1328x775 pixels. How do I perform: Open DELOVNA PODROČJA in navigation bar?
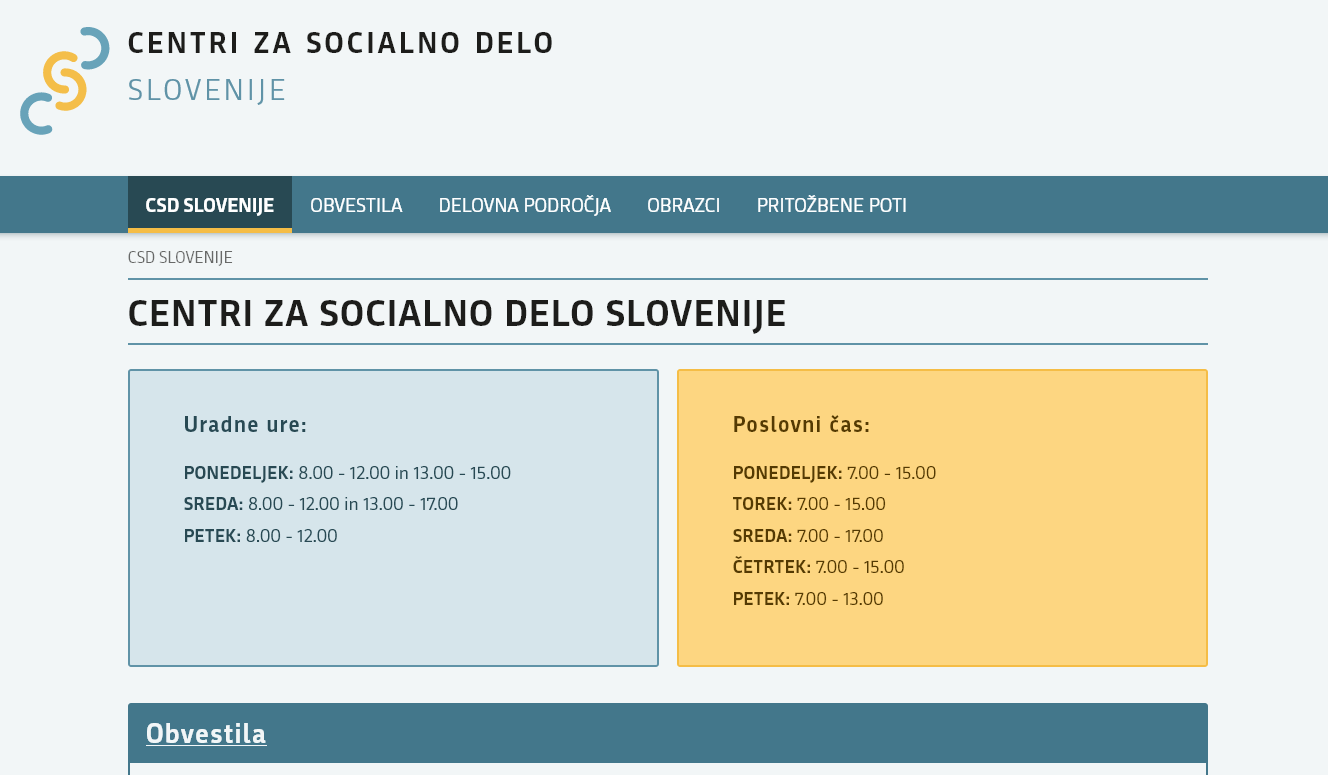point(525,205)
